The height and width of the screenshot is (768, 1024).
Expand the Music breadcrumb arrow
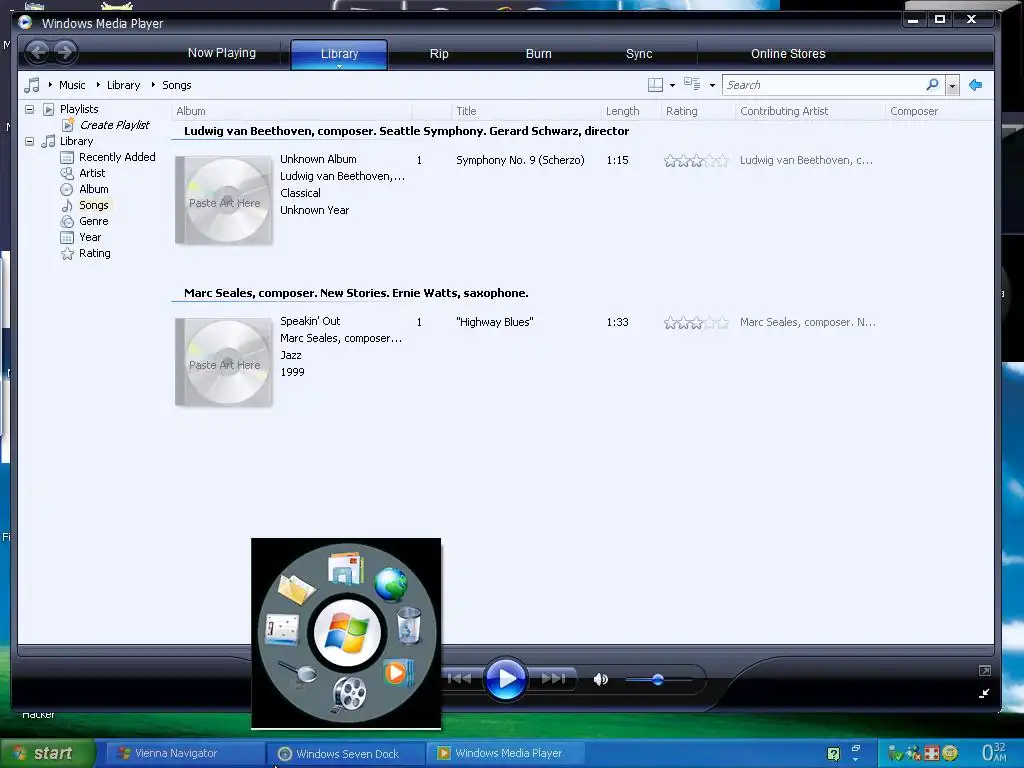(x=50, y=85)
